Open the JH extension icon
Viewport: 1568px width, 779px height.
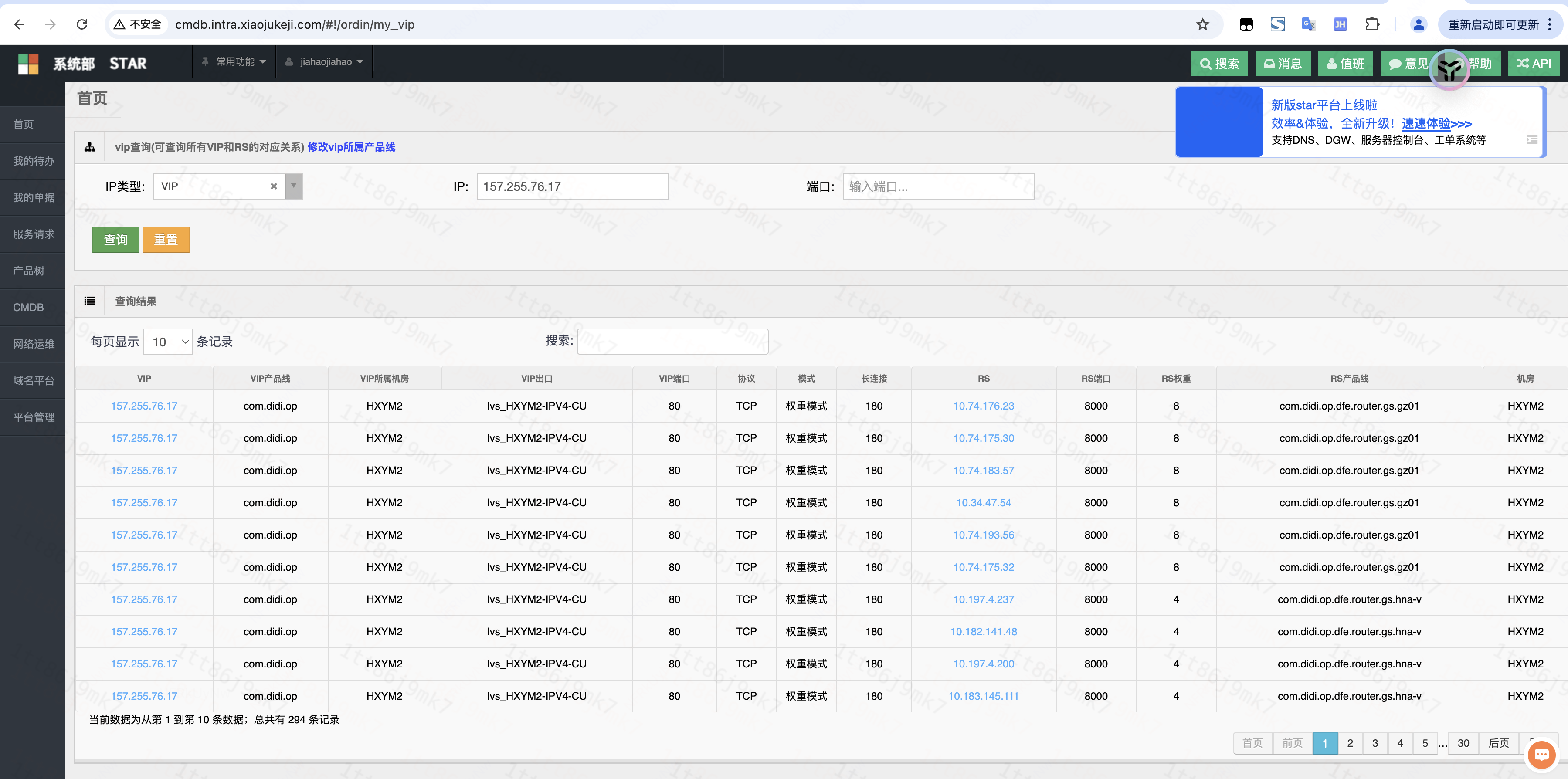pos(1341,24)
